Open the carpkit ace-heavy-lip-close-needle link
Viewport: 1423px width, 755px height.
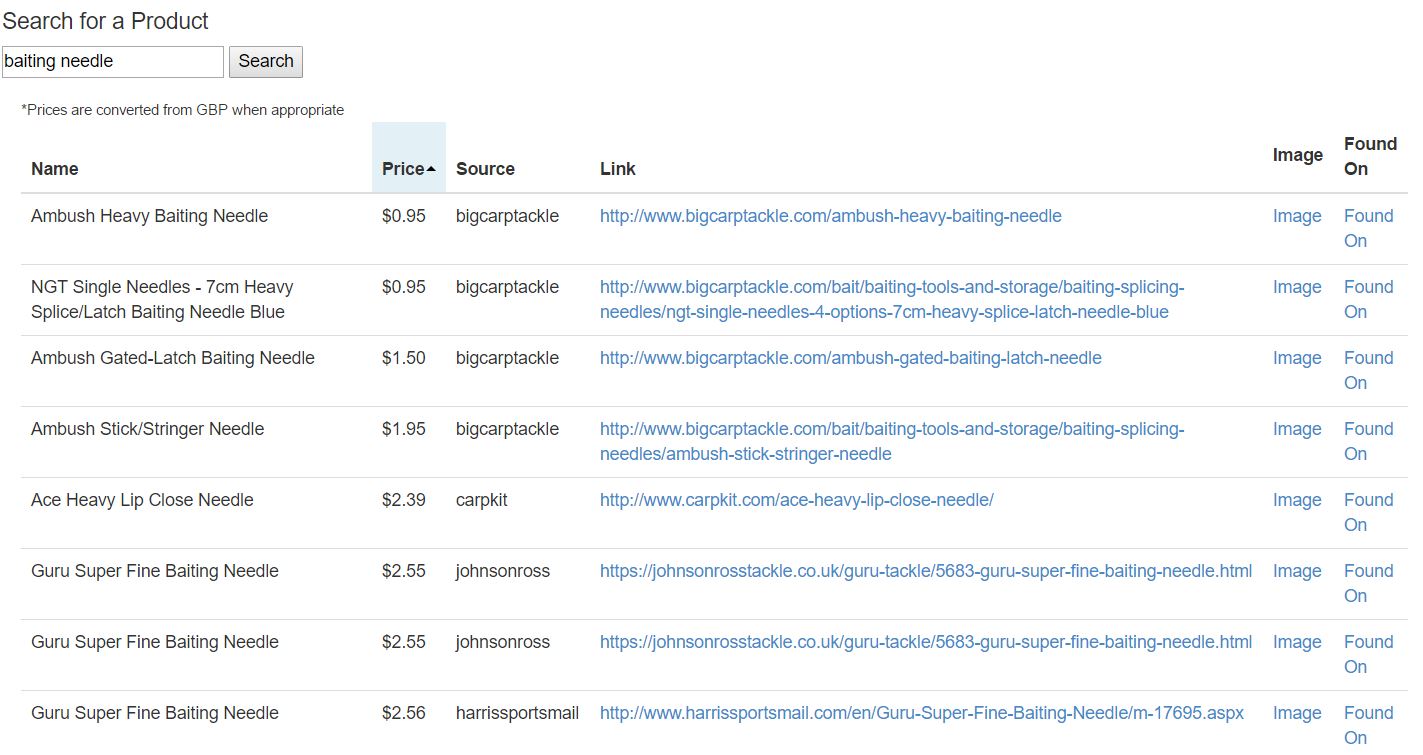(x=796, y=500)
